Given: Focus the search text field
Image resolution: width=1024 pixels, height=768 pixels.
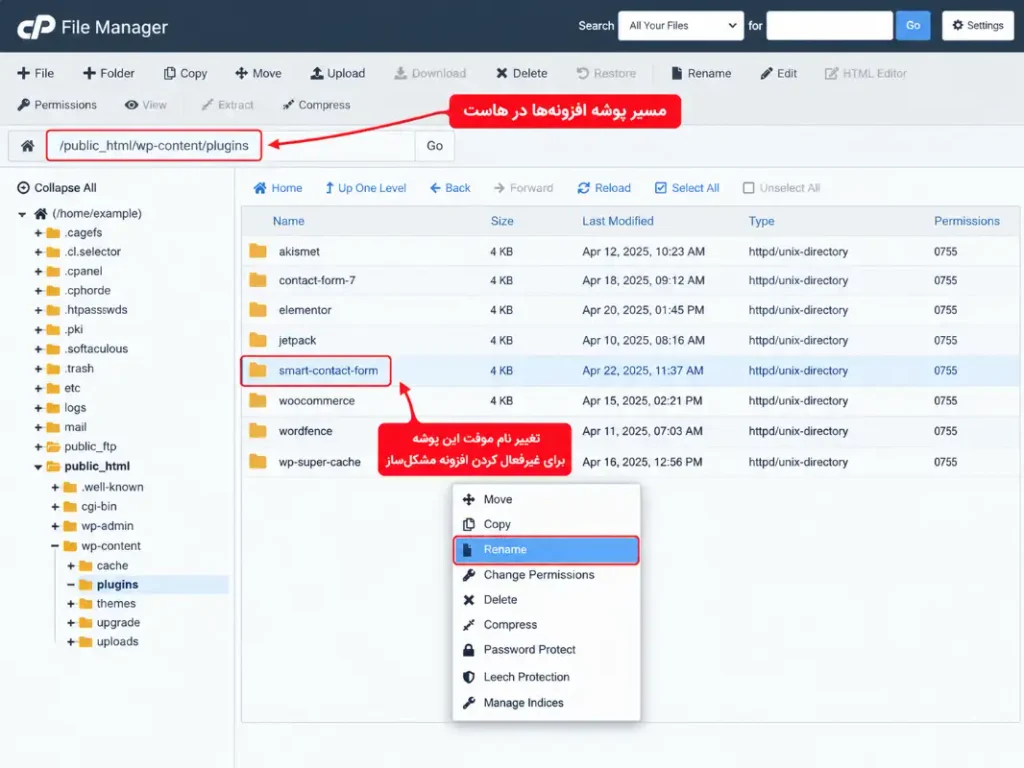Looking at the screenshot, I should tap(829, 25).
